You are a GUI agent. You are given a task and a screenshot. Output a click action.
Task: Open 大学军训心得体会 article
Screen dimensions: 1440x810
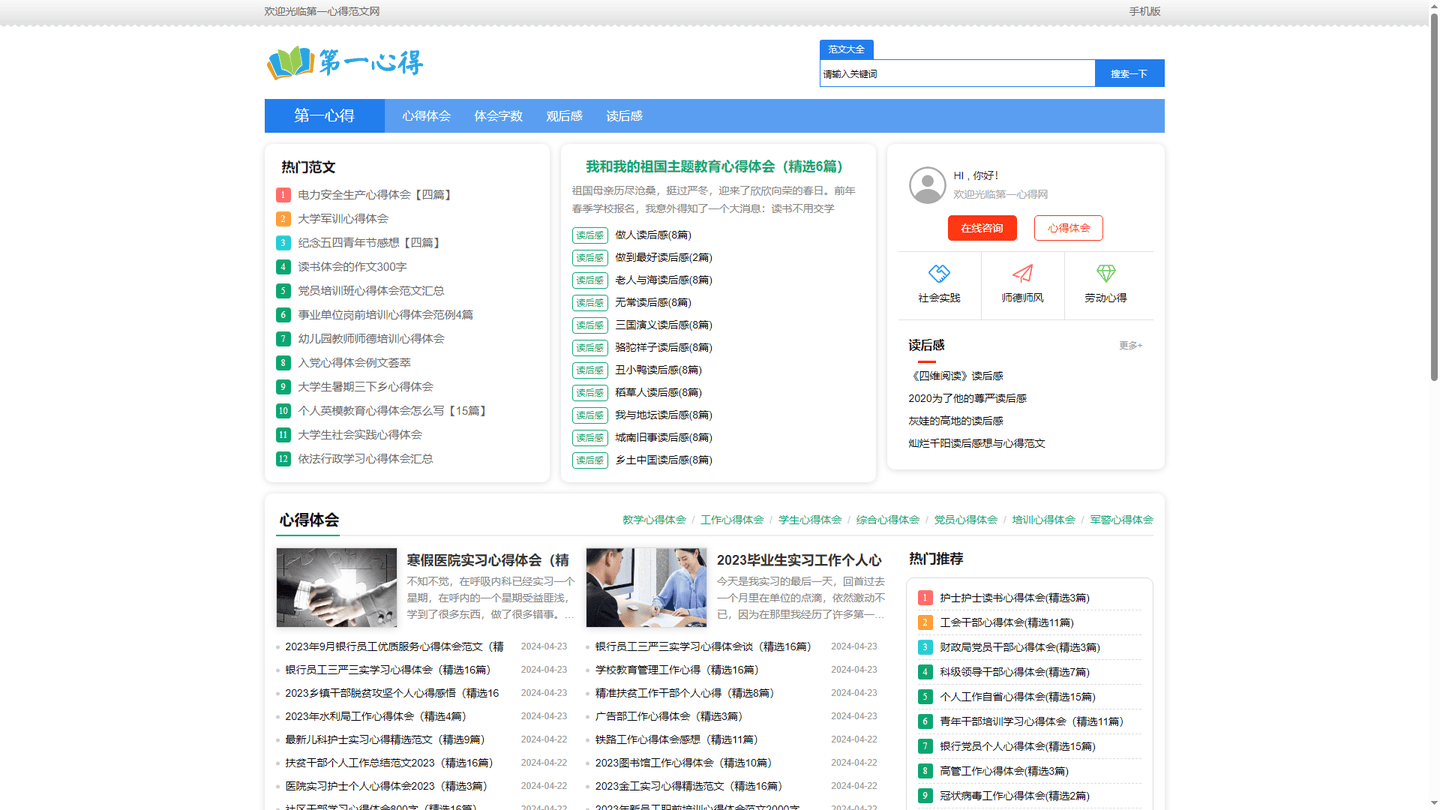tap(343, 219)
